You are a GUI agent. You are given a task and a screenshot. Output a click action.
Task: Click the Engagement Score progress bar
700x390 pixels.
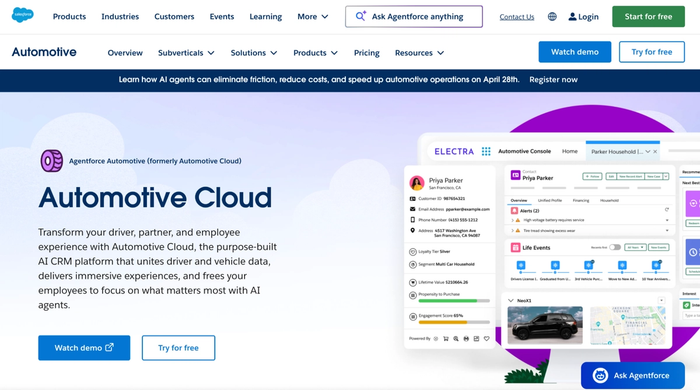coord(454,322)
